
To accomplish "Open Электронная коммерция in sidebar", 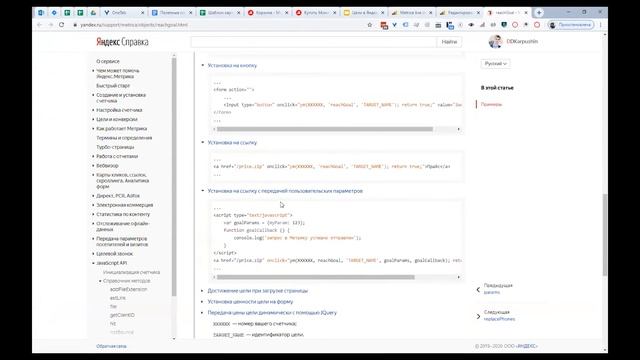I will click(124, 205).
